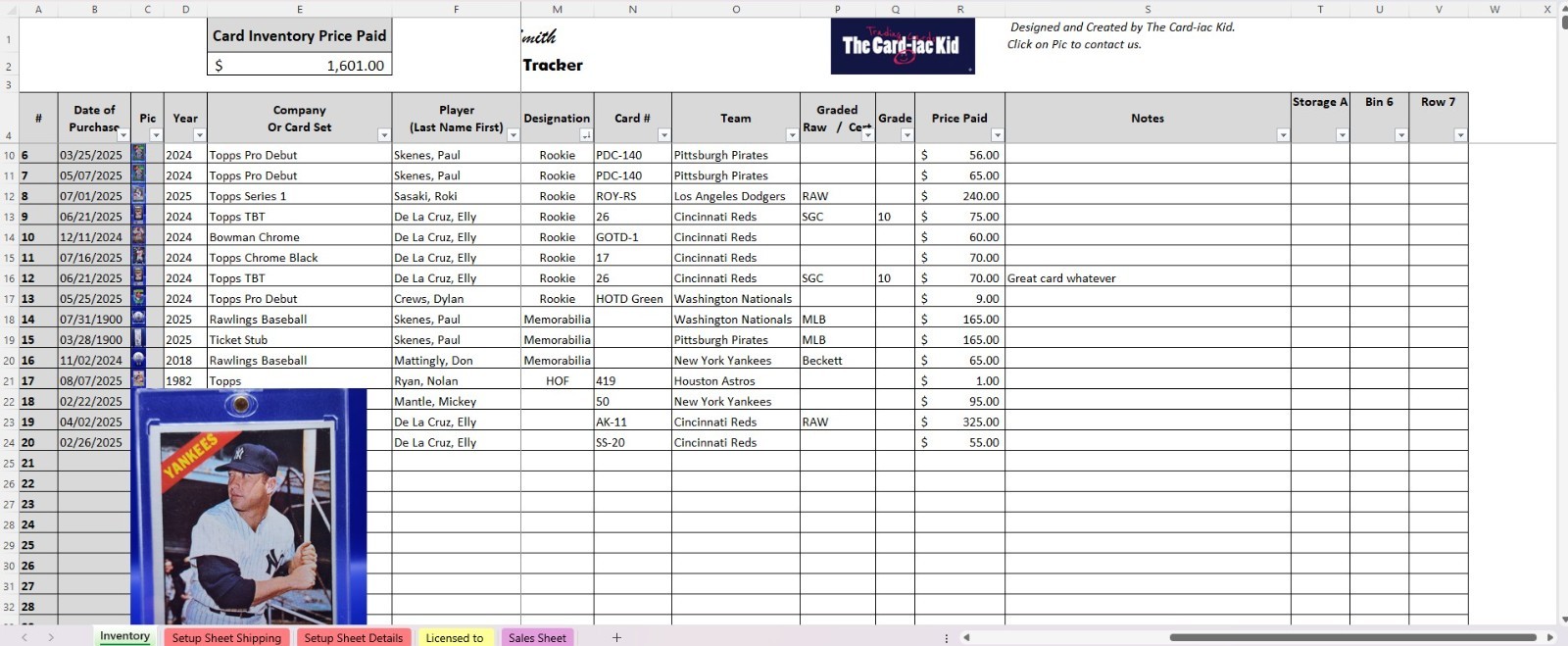This screenshot has height=646, width=1568.
Task: Click the sheet tab options dots
Action: (946, 637)
